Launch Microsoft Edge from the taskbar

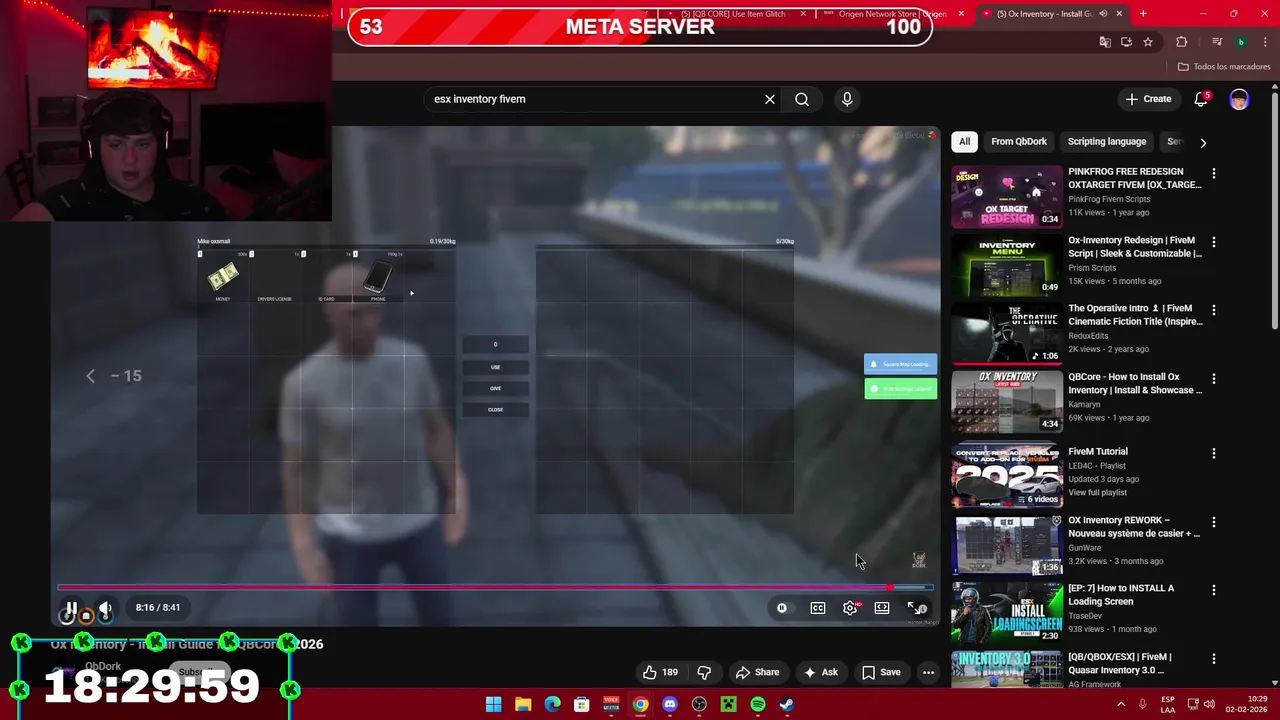(x=552, y=705)
